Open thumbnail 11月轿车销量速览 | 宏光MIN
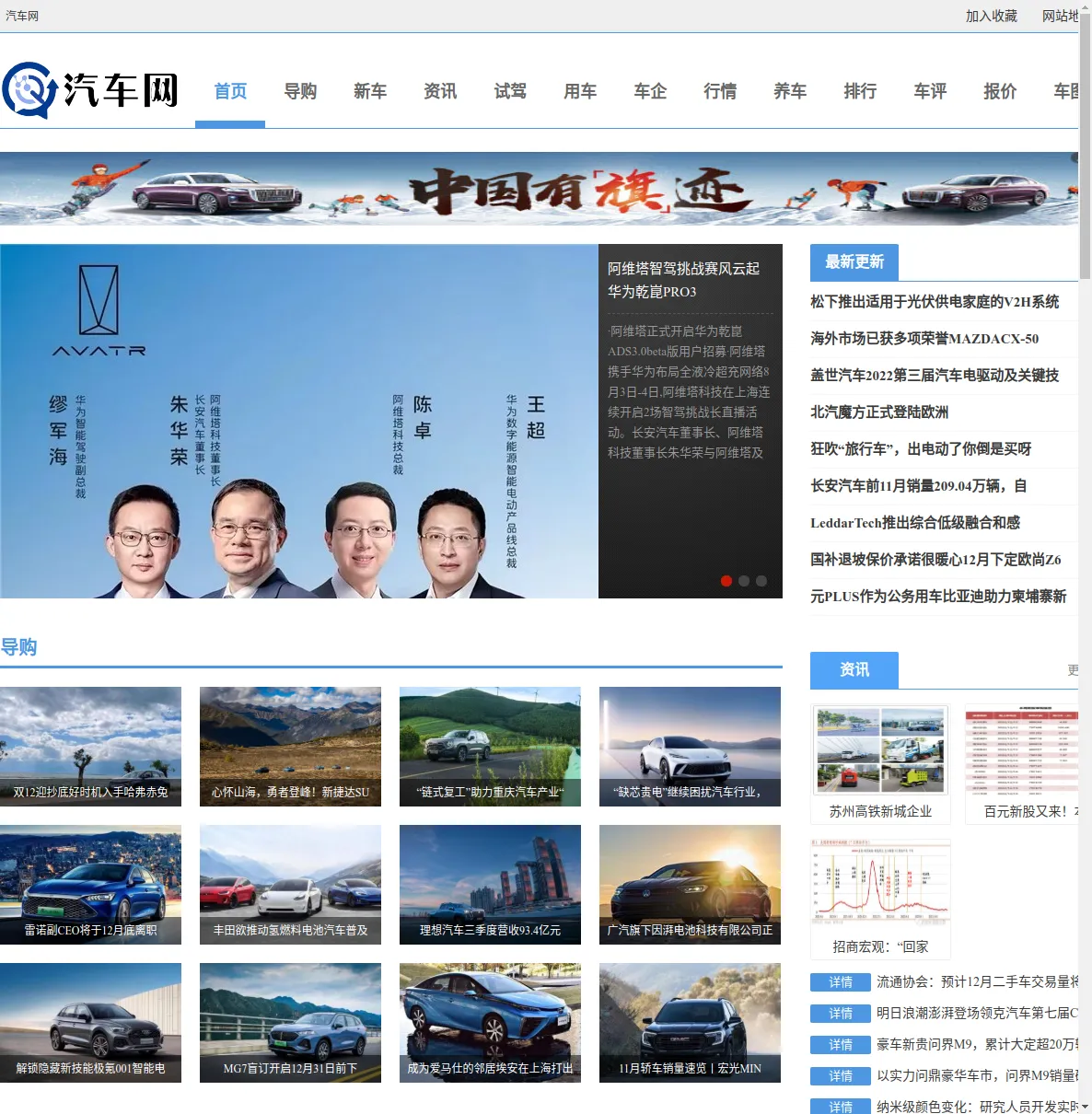This screenshot has width=1092, height=1114. [690, 1023]
